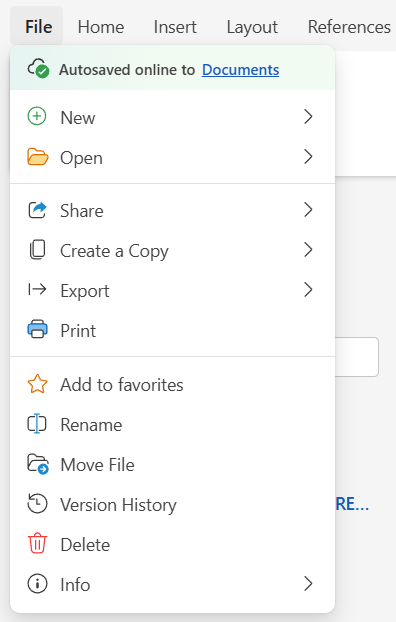Open the Documents link
Image resolution: width=396 pixels, height=622 pixels.
240,70
